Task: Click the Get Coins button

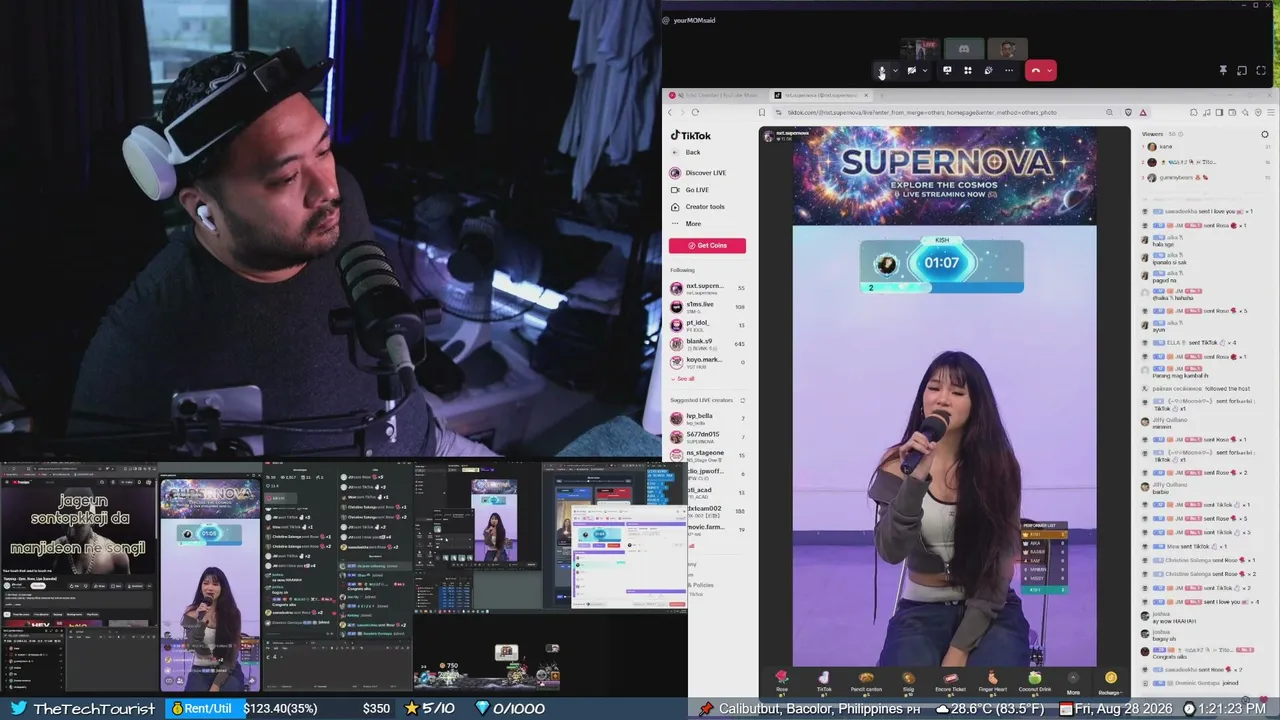Action: point(707,245)
